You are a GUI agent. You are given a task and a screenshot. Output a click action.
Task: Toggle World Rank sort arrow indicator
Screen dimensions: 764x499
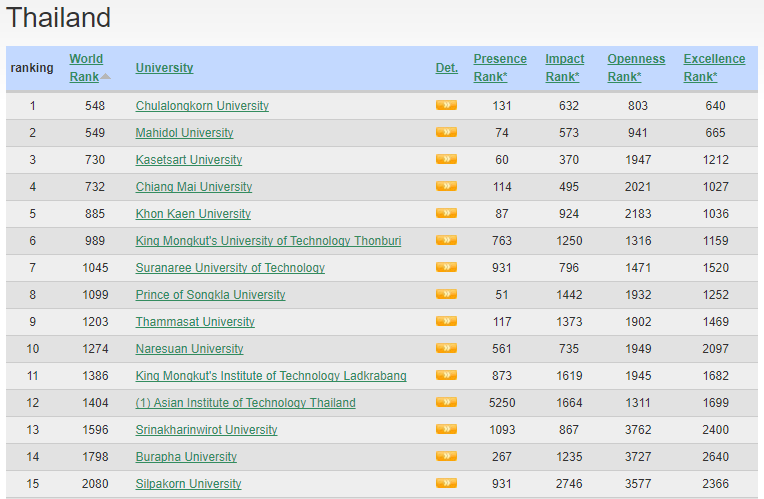tap(106, 77)
